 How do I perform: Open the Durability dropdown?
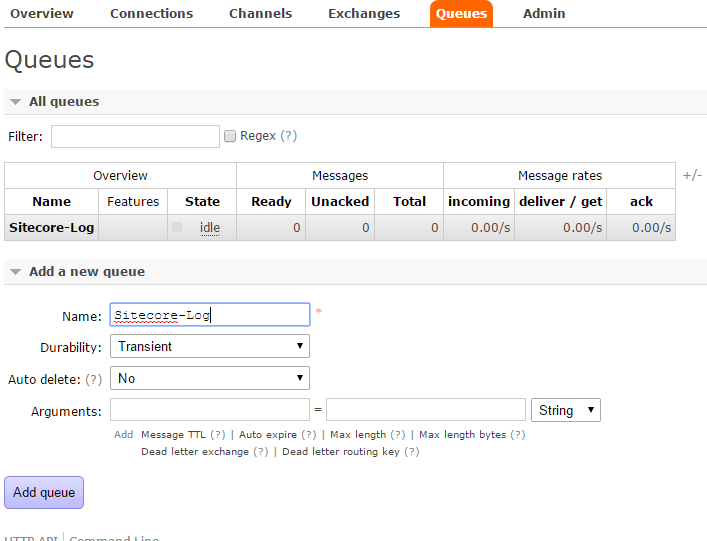[x=210, y=346]
